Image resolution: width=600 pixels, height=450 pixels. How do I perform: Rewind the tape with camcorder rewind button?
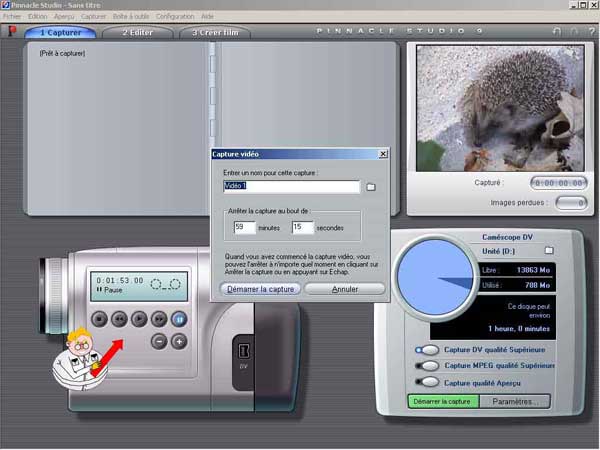coord(119,319)
